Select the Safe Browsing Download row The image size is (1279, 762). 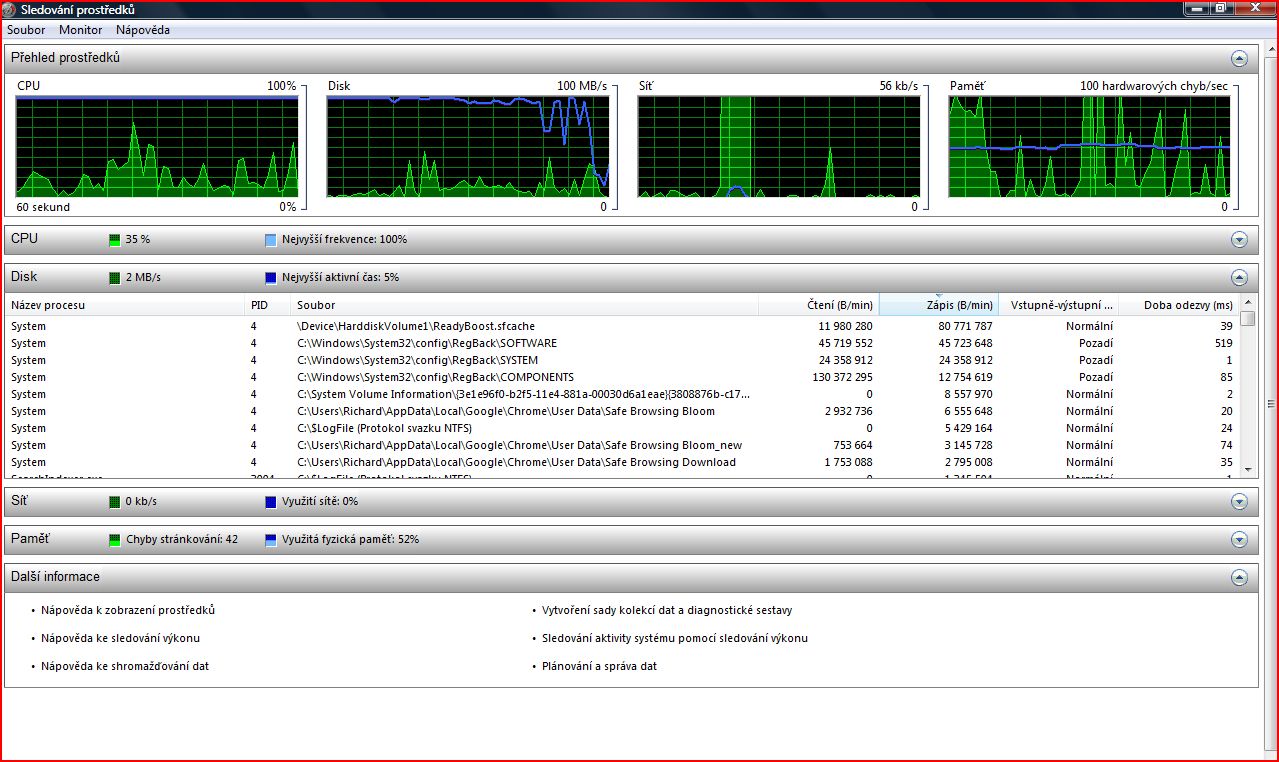tap(622, 462)
